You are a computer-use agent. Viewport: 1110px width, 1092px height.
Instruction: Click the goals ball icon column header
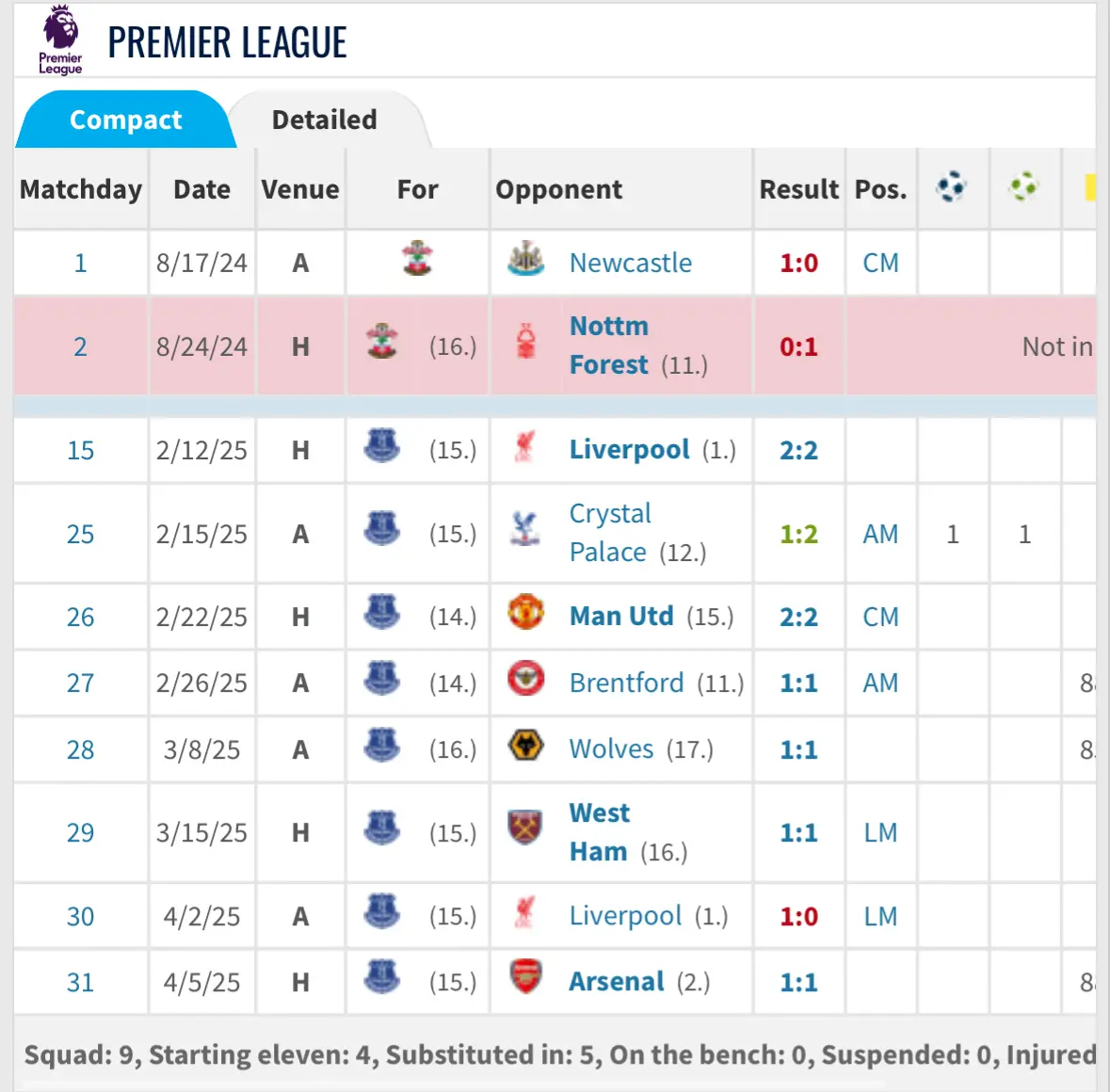coord(951,187)
